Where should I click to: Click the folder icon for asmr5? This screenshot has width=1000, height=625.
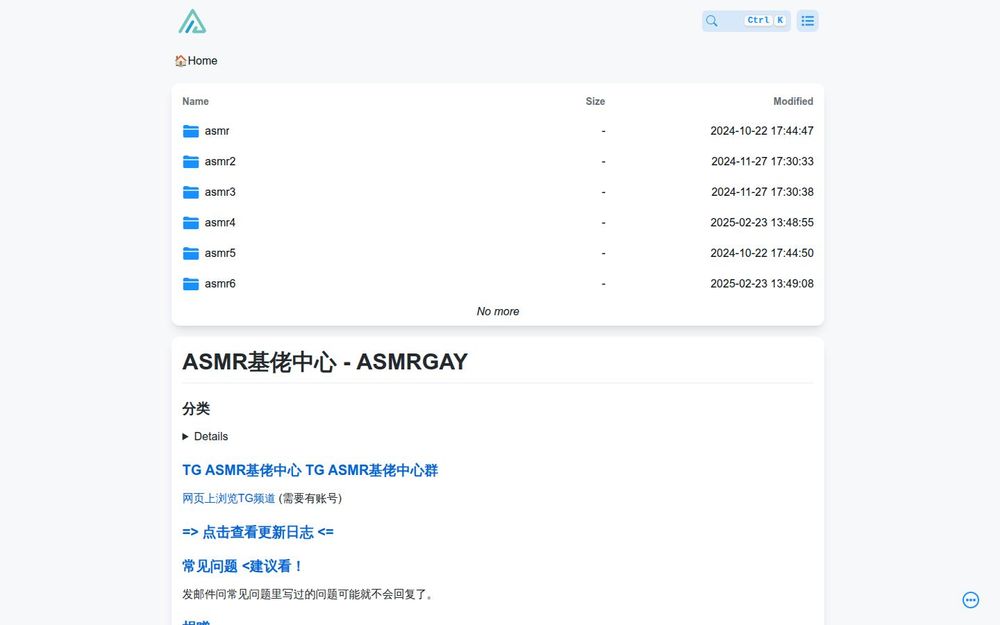coord(191,253)
